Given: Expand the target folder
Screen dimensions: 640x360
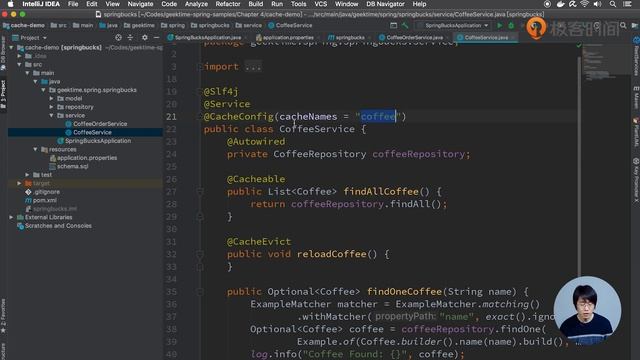Looking at the screenshot, I should tap(19, 183).
